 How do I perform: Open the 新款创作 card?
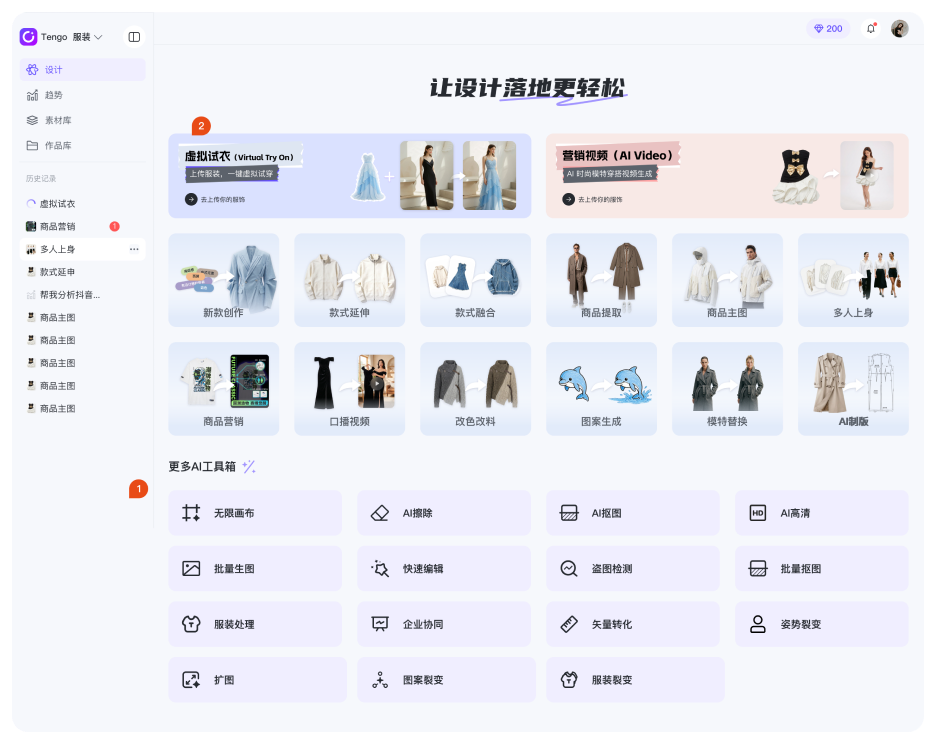tap(223, 280)
